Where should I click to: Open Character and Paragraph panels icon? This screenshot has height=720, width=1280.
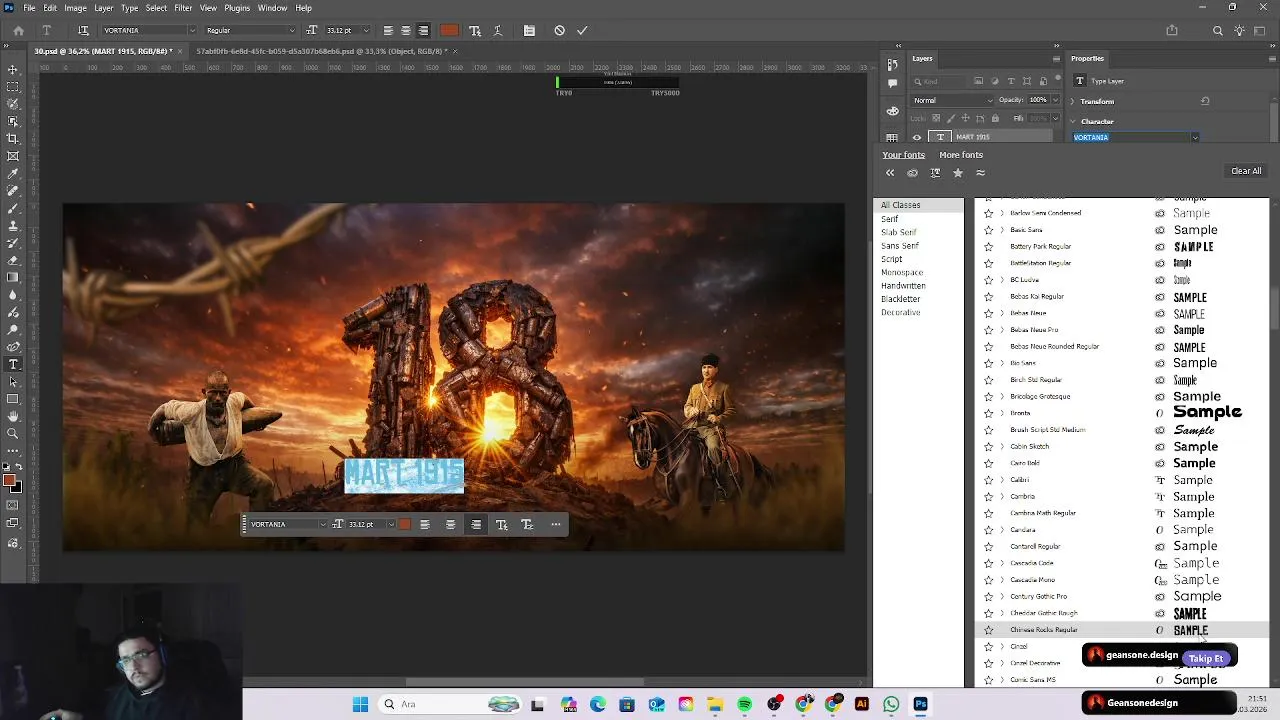tap(529, 30)
